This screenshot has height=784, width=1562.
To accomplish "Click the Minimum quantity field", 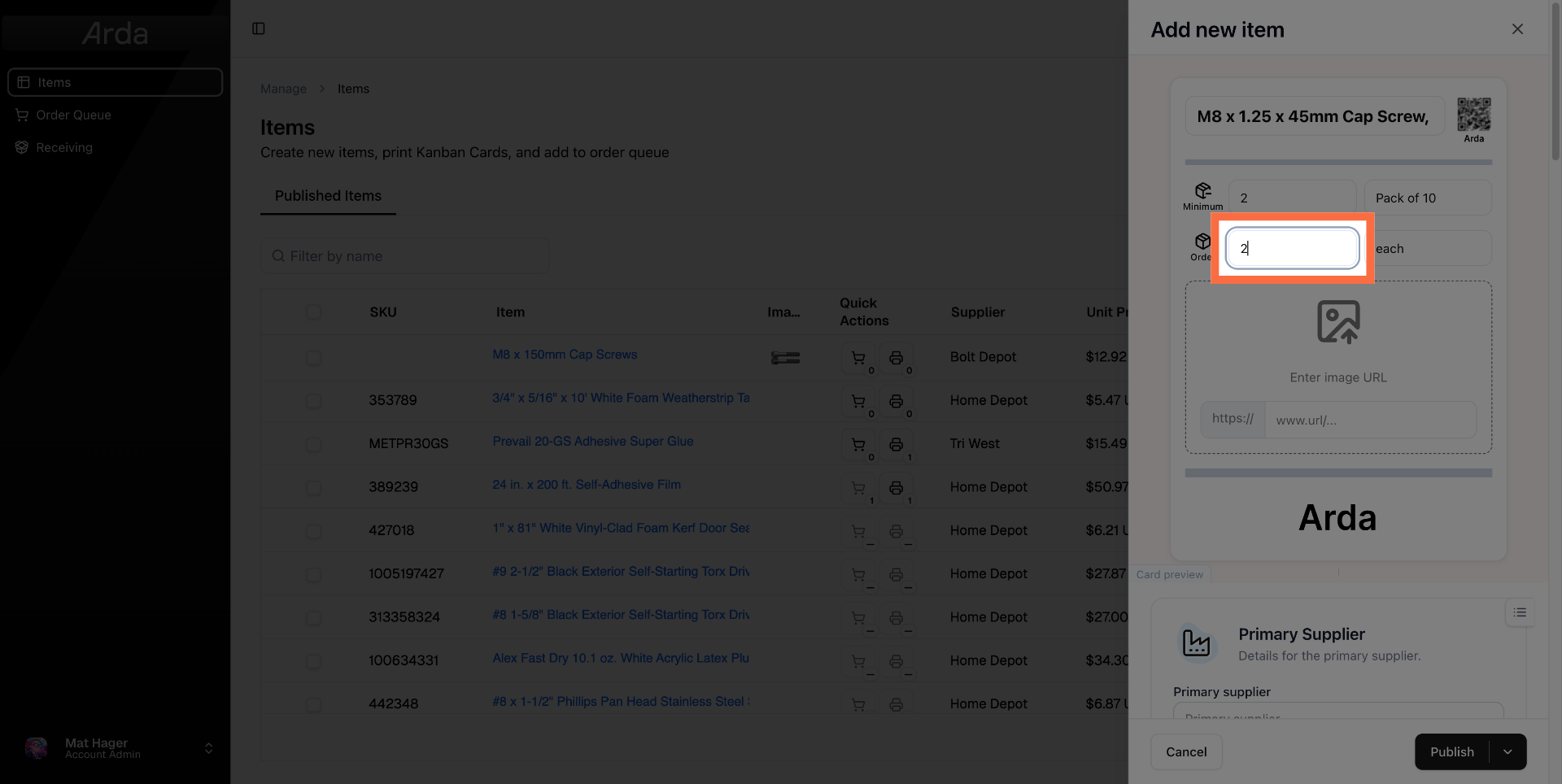I will point(1292,198).
